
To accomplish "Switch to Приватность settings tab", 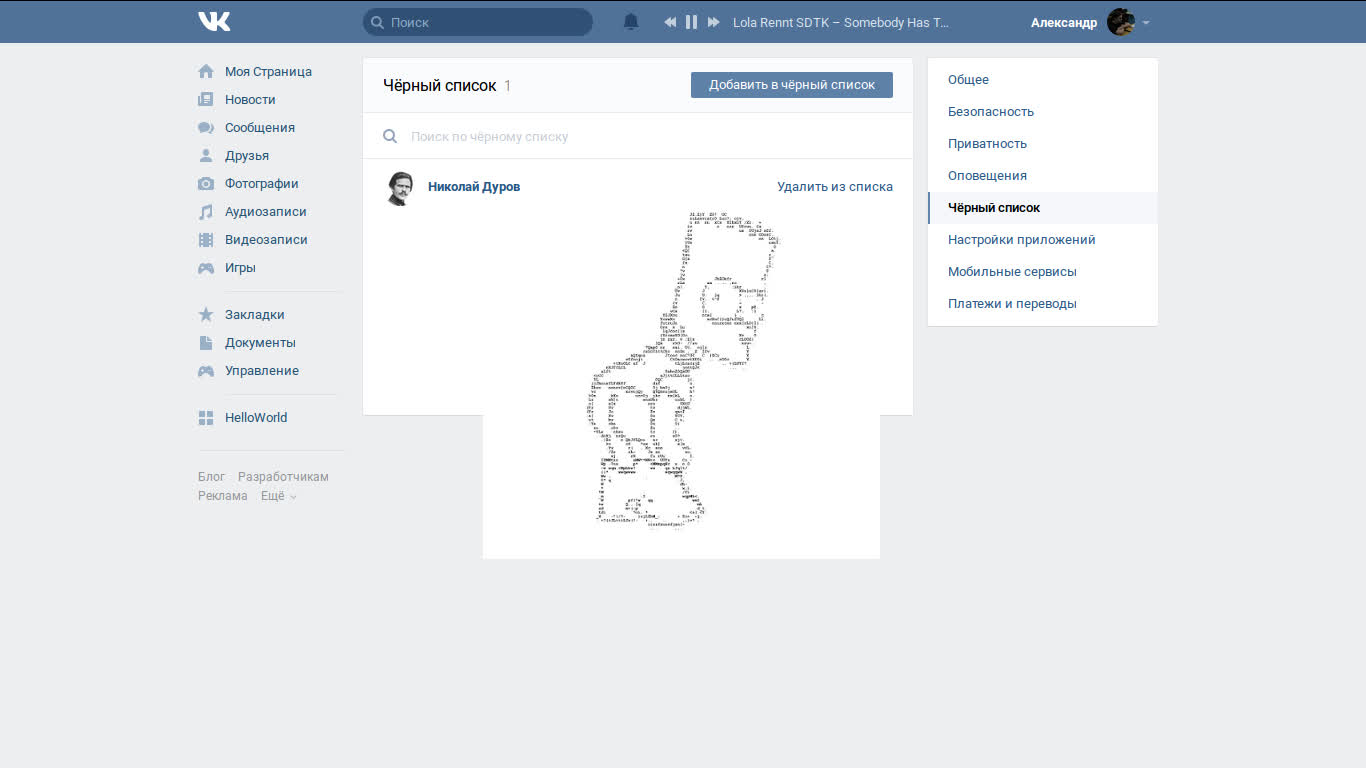I will (987, 144).
